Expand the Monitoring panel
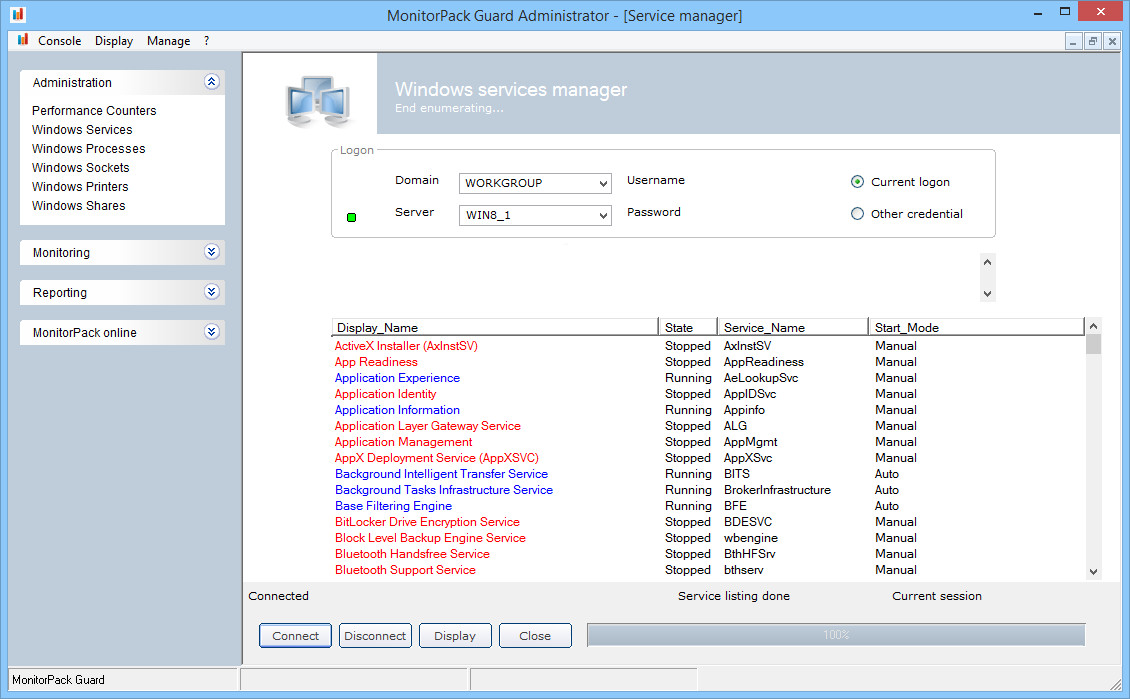1130x699 pixels. point(211,251)
